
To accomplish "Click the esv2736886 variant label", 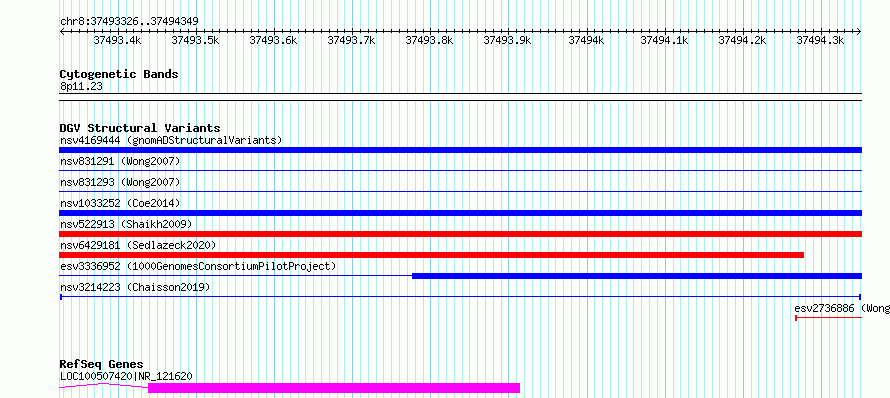I will (842, 308).
